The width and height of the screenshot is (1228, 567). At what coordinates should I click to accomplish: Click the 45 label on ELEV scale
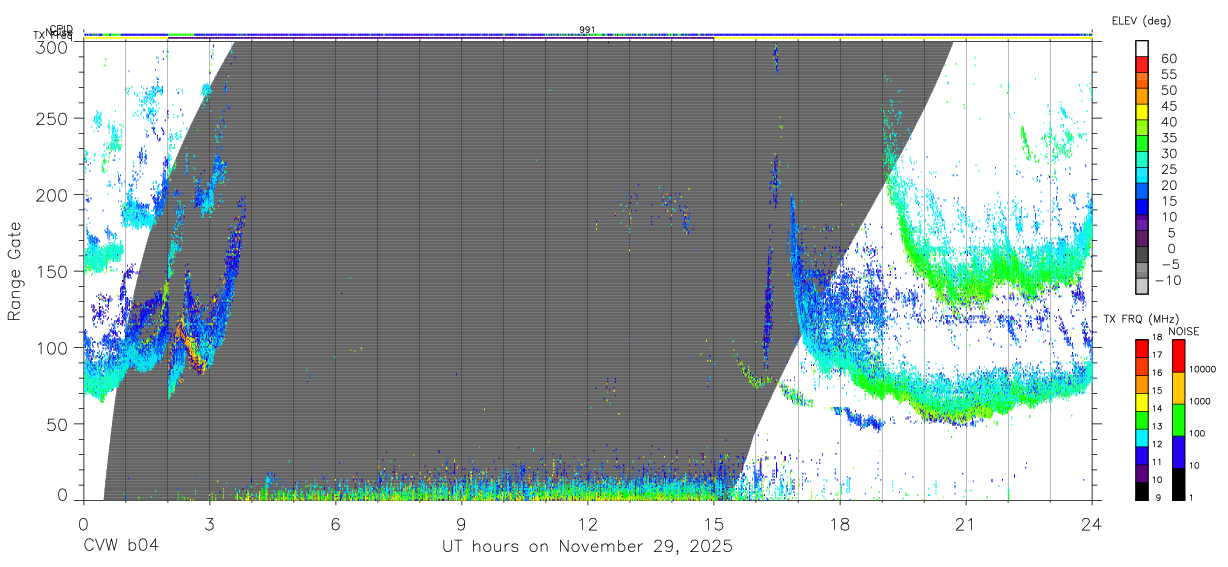pos(1168,106)
